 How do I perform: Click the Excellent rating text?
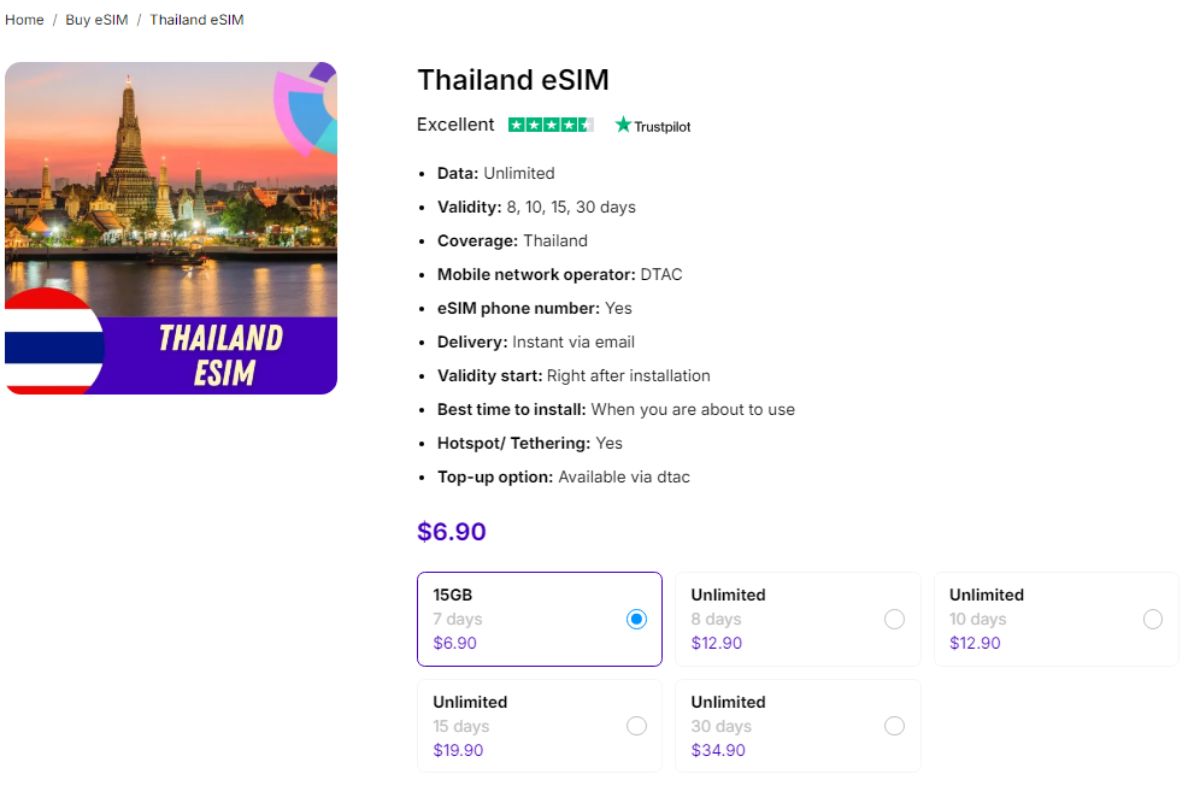click(454, 124)
